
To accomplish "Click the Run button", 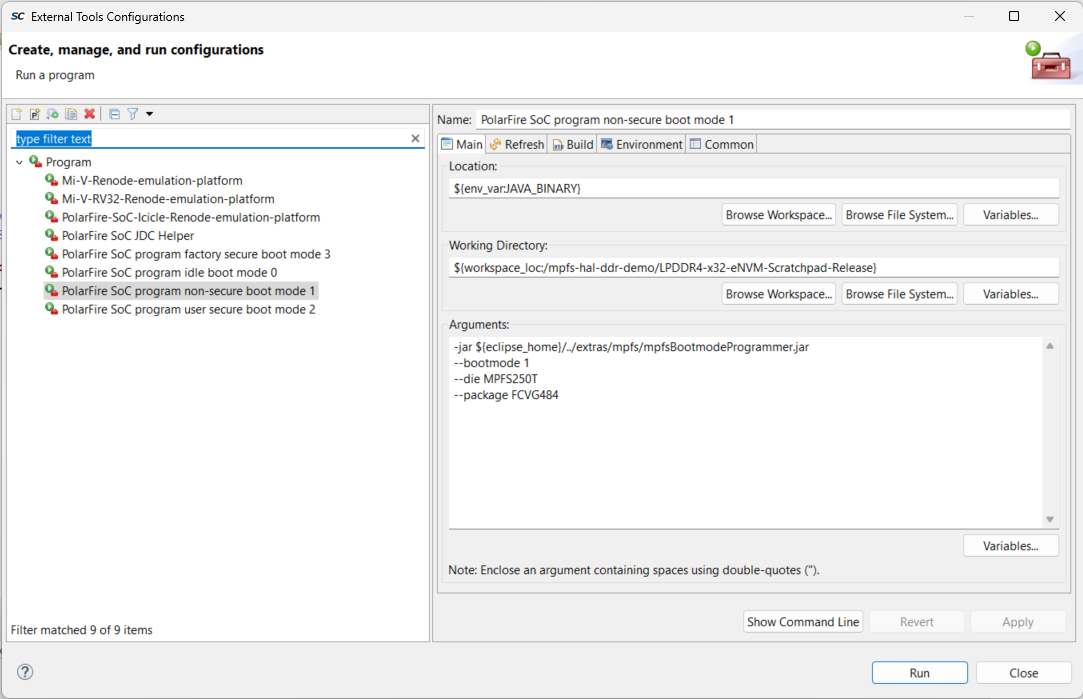I will point(919,673).
